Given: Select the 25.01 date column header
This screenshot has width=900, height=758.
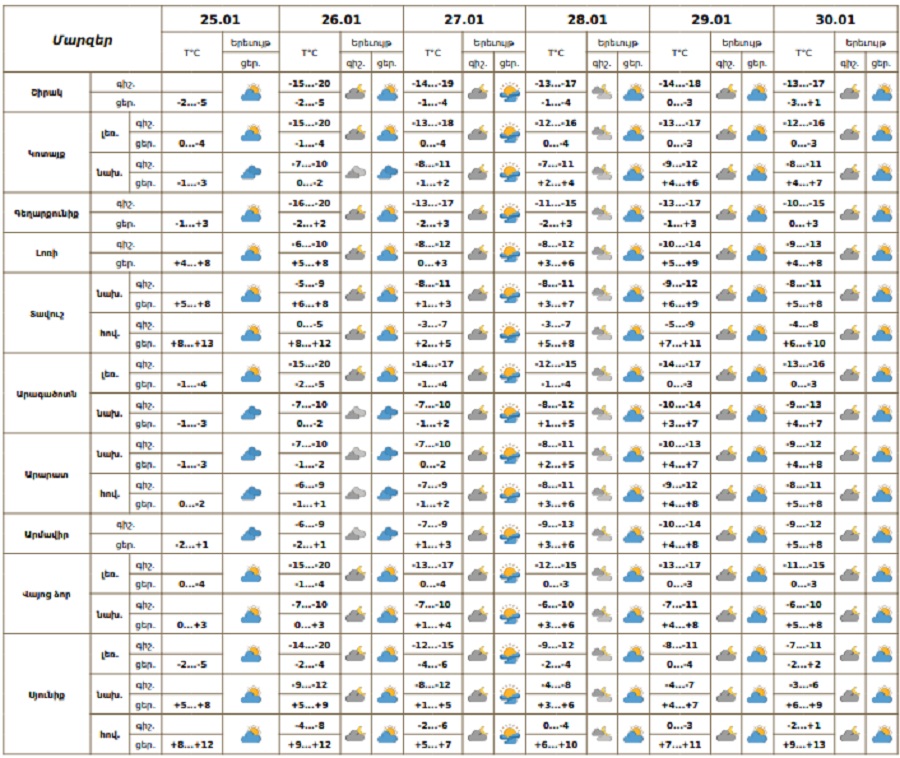Looking at the screenshot, I should (220, 19).
